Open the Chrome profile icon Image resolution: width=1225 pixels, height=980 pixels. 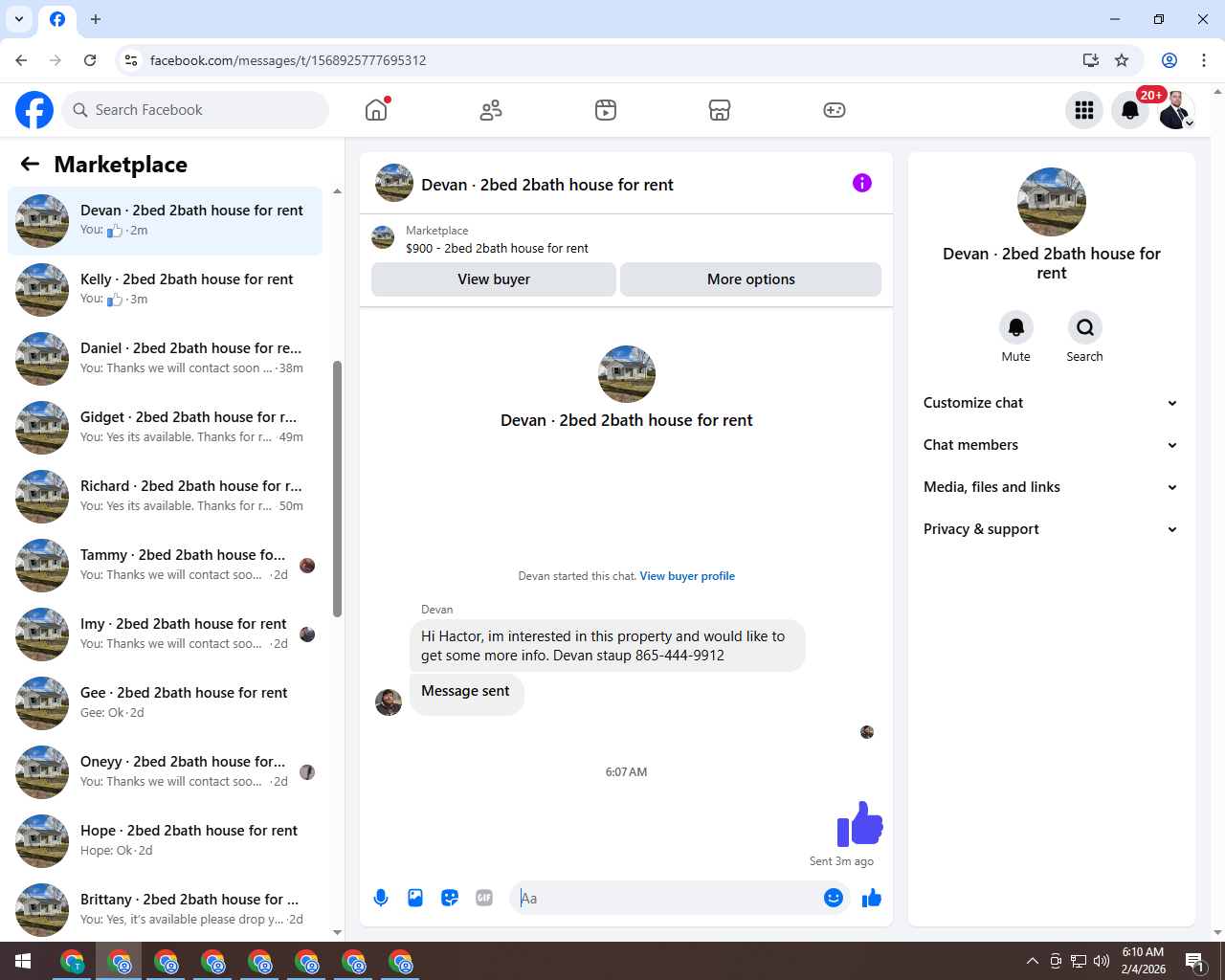[x=1169, y=60]
